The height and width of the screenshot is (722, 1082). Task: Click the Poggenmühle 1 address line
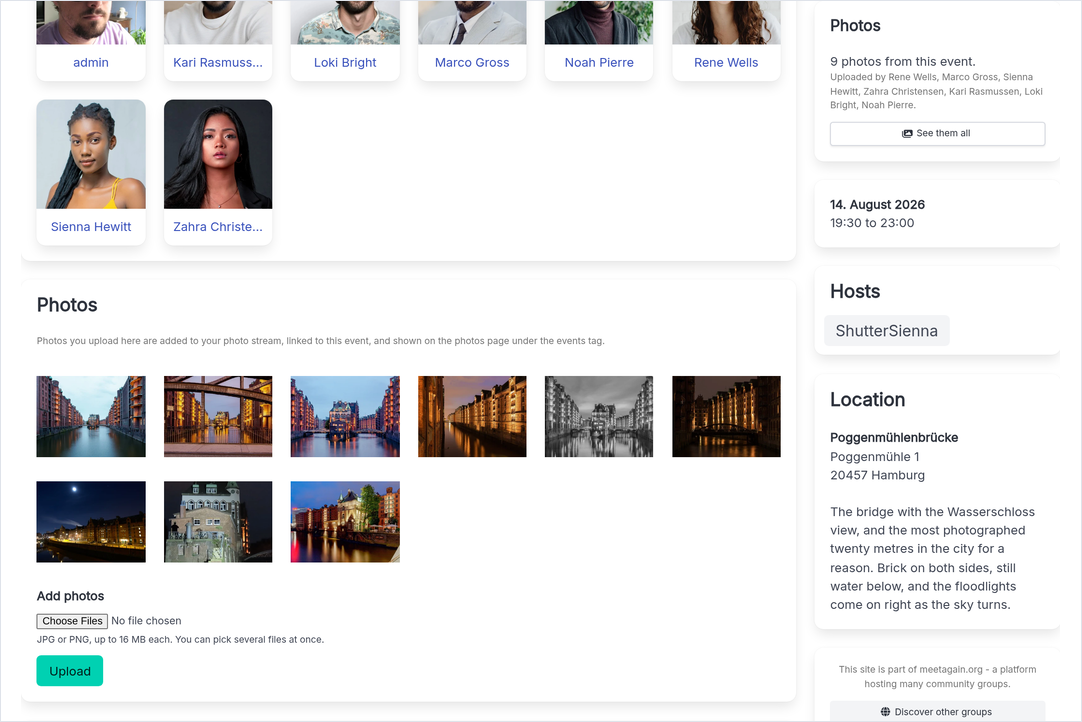click(874, 457)
